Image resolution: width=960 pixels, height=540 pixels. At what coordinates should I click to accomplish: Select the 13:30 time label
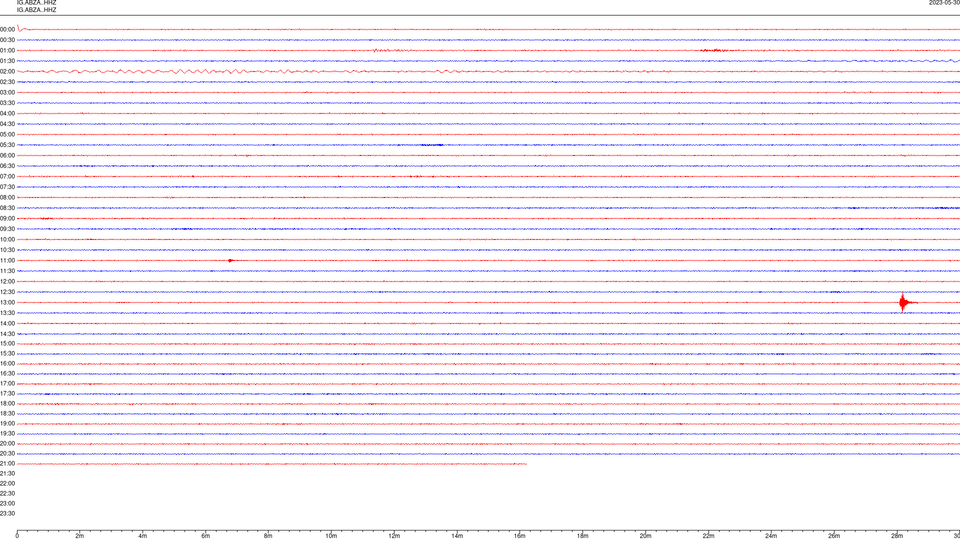7,313
